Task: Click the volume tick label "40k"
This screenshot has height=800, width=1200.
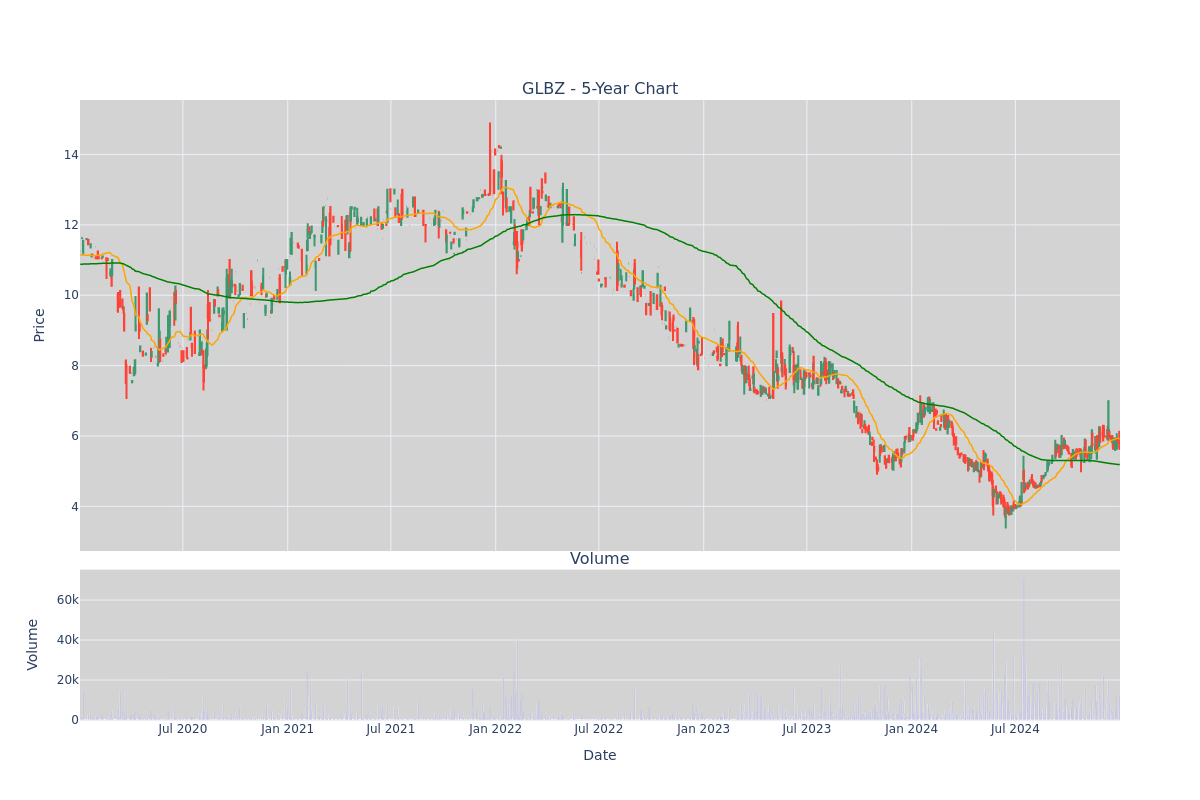Action: (68, 640)
